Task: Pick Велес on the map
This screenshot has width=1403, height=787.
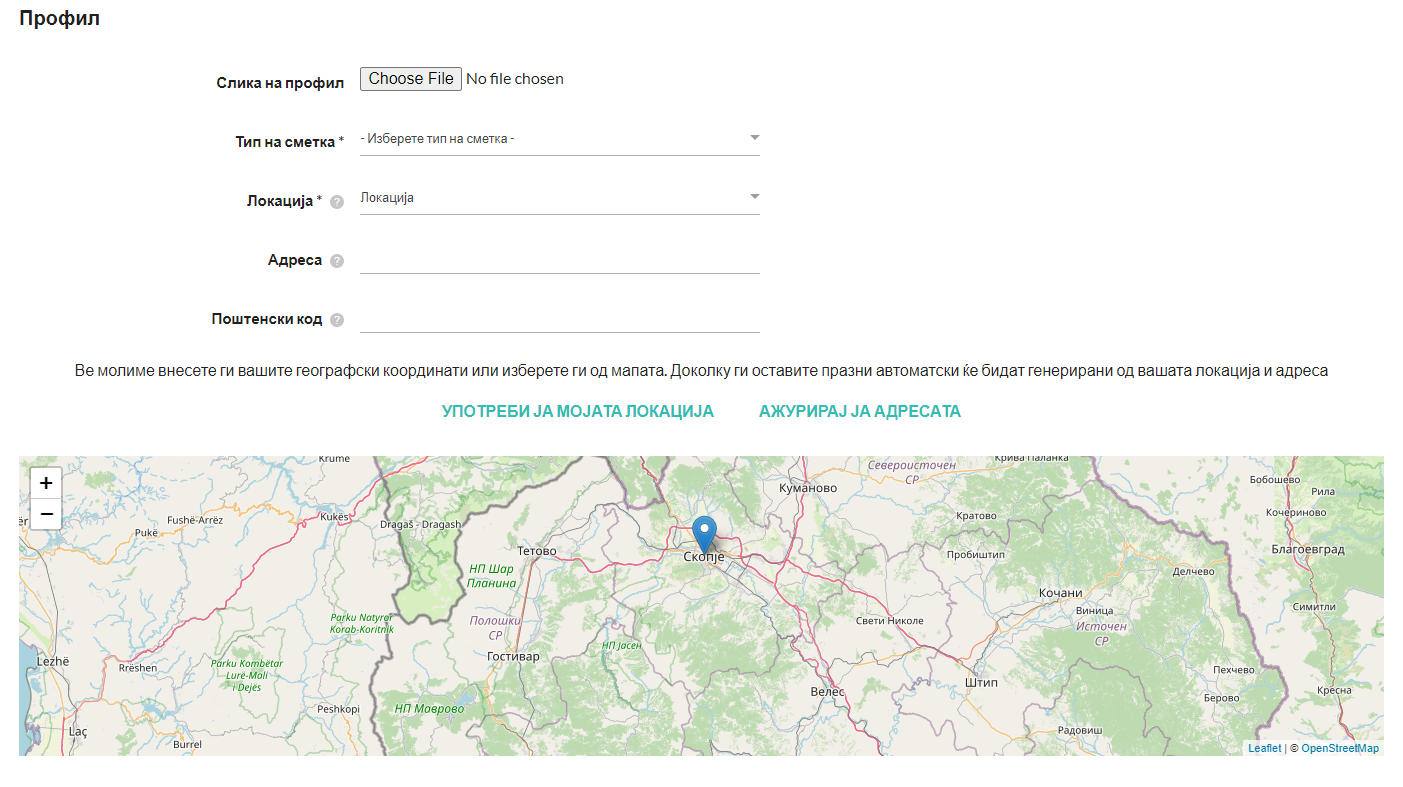Action: click(827, 692)
